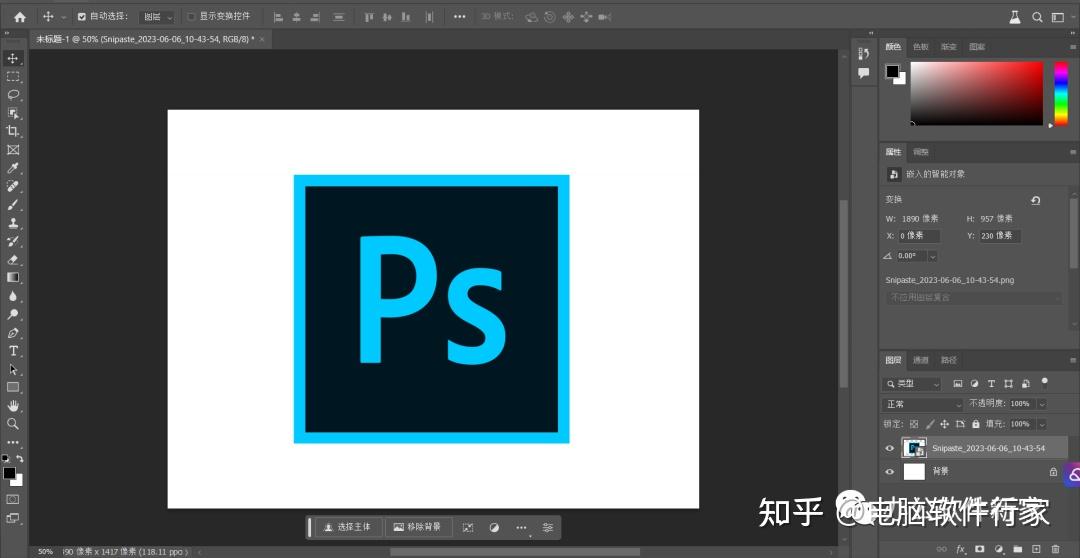The height and width of the screenshot is (558, 1080).
Task: Select the Object Selection tool
Action: pyautogui.click(x=12, y=113)
